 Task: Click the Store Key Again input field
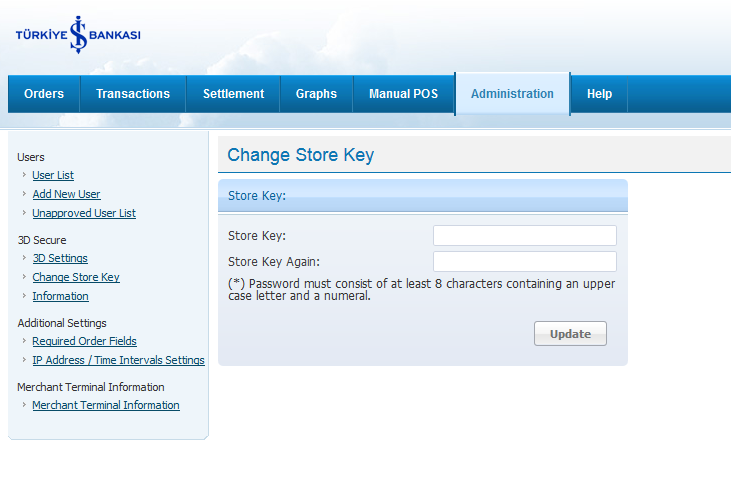[x=524, y=262]
